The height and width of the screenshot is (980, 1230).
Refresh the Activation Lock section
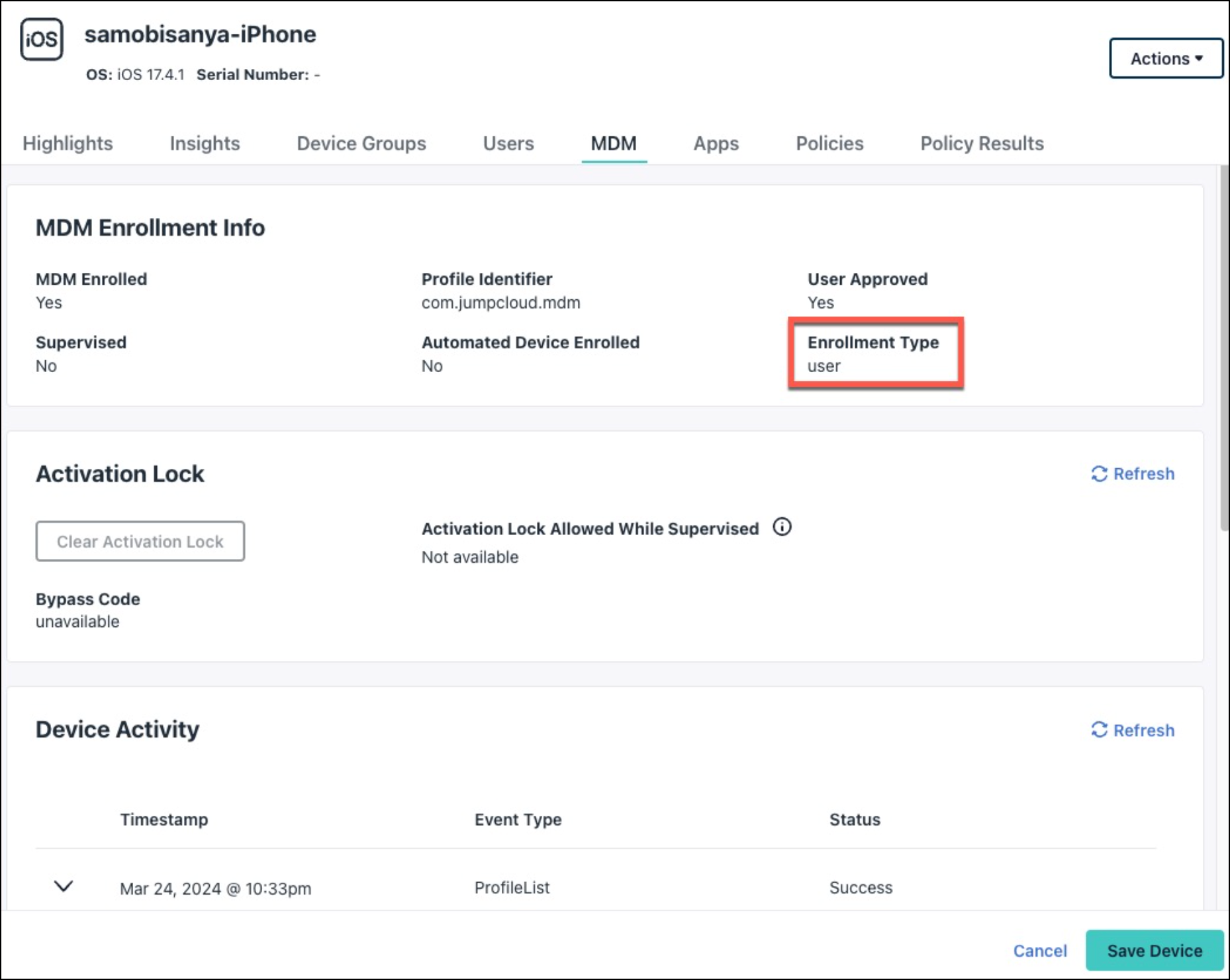coord(1132,474)
